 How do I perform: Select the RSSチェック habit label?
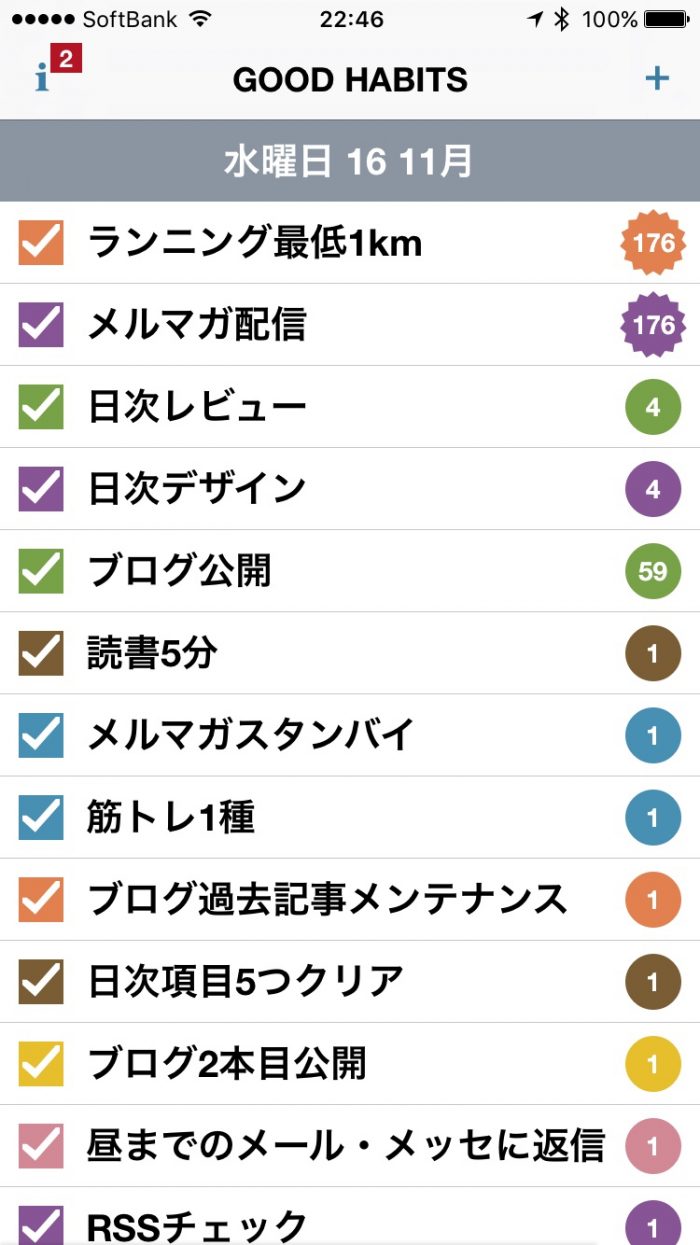(x=197, y=1225)
